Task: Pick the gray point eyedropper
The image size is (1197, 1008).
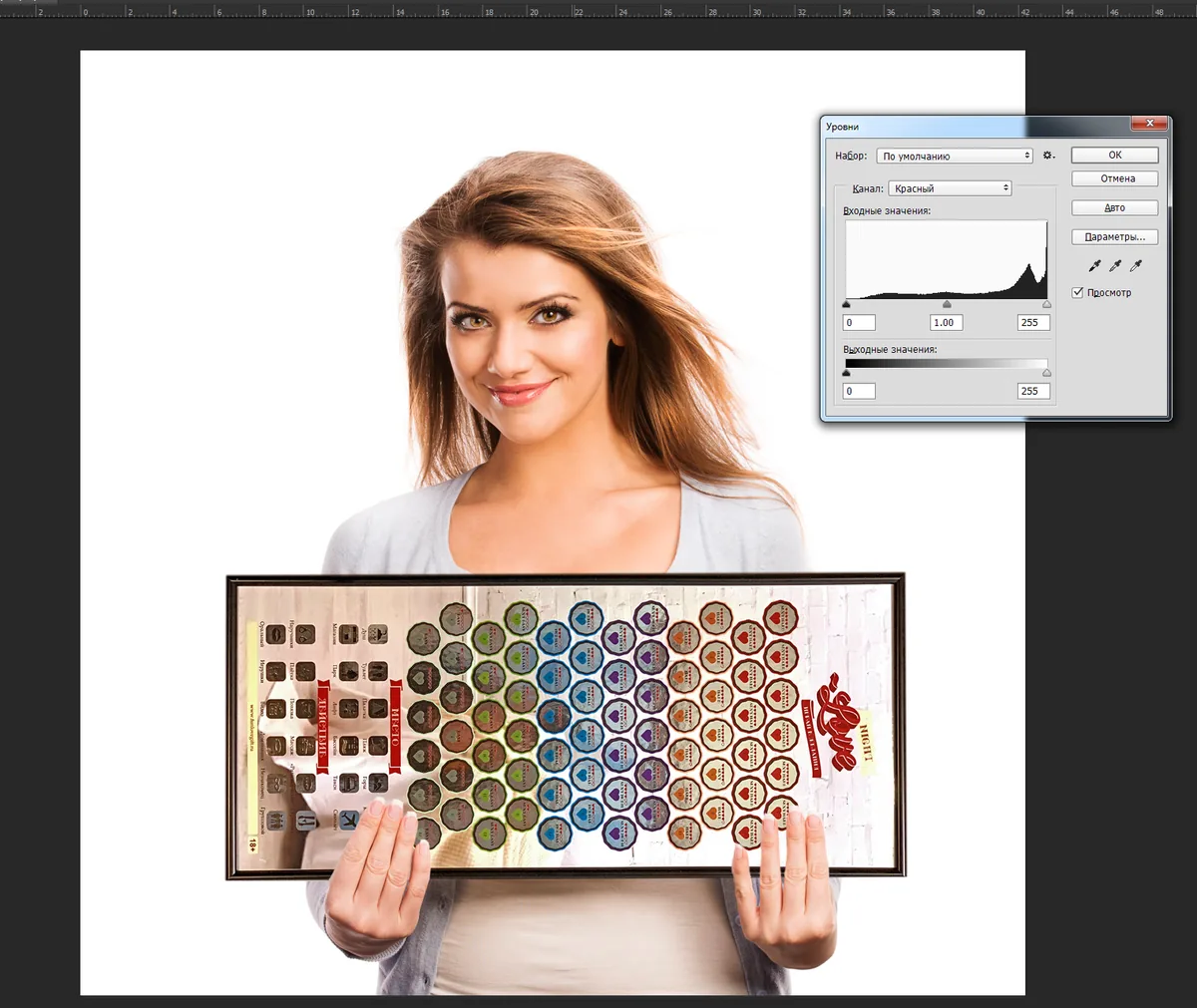Action: tap(1115, 266)
